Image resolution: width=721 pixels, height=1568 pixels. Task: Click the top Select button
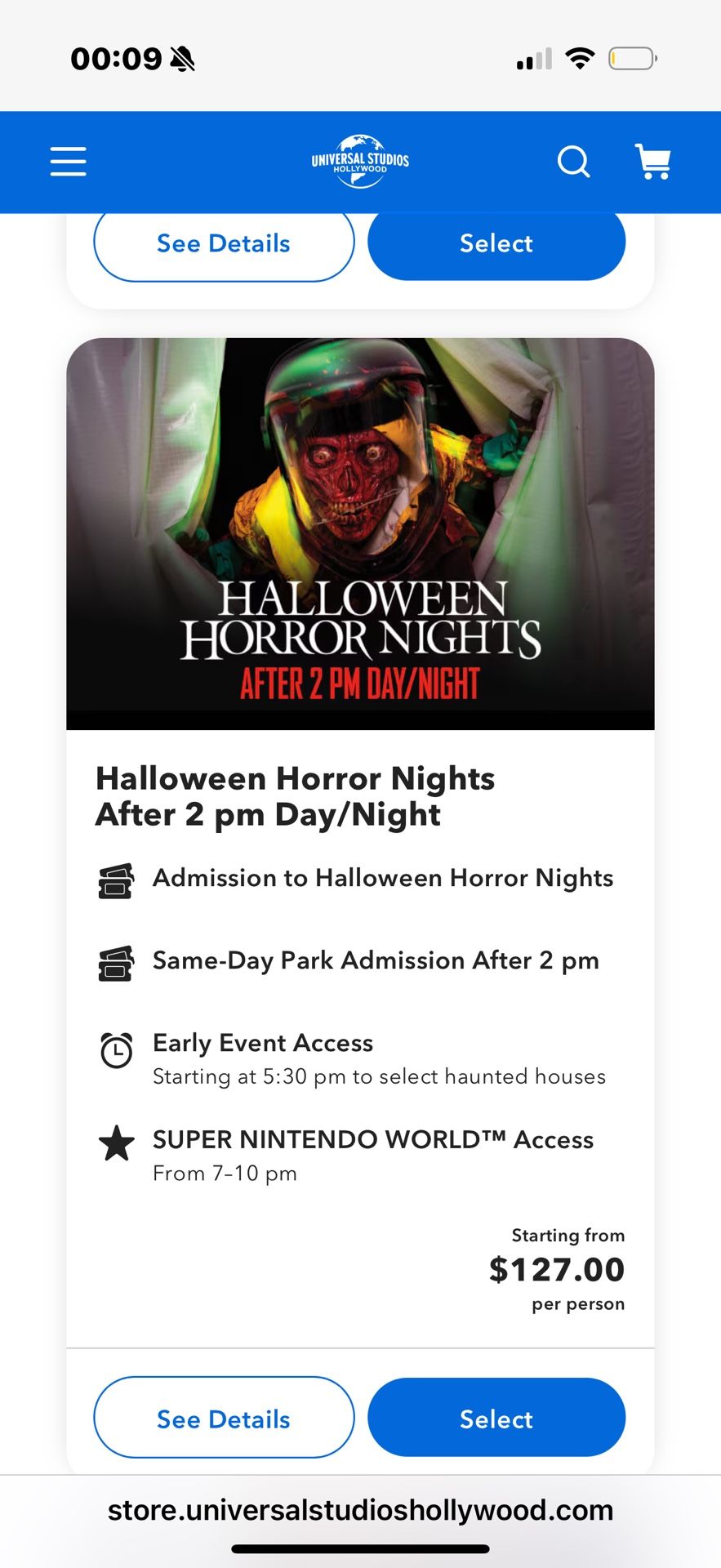click(x=496, y=243)
